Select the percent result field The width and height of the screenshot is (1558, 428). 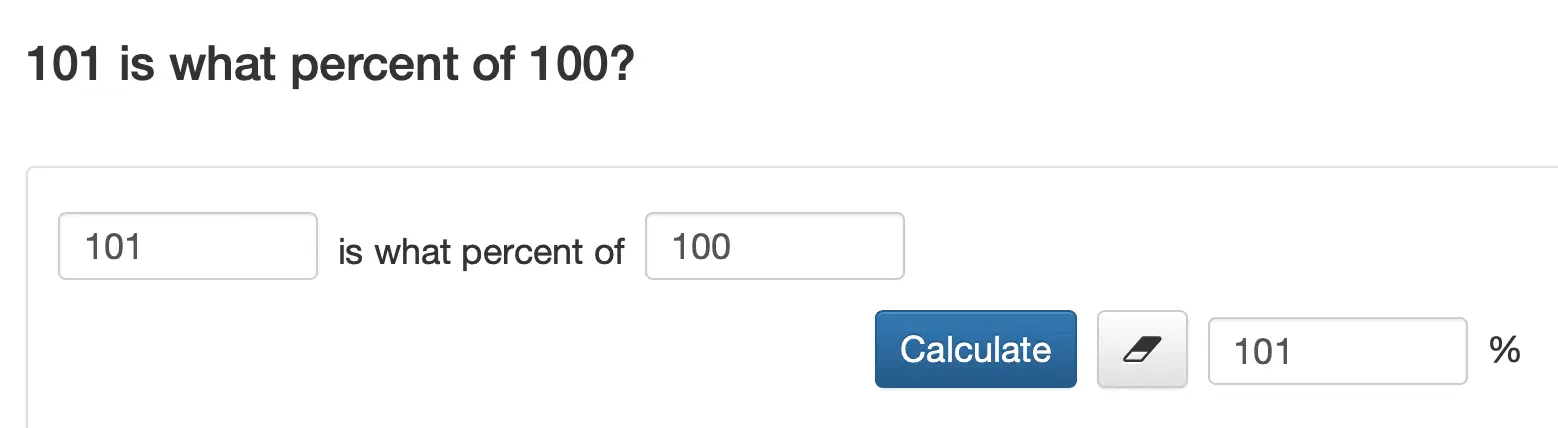pyautogui.click(x=1337, y=350)
